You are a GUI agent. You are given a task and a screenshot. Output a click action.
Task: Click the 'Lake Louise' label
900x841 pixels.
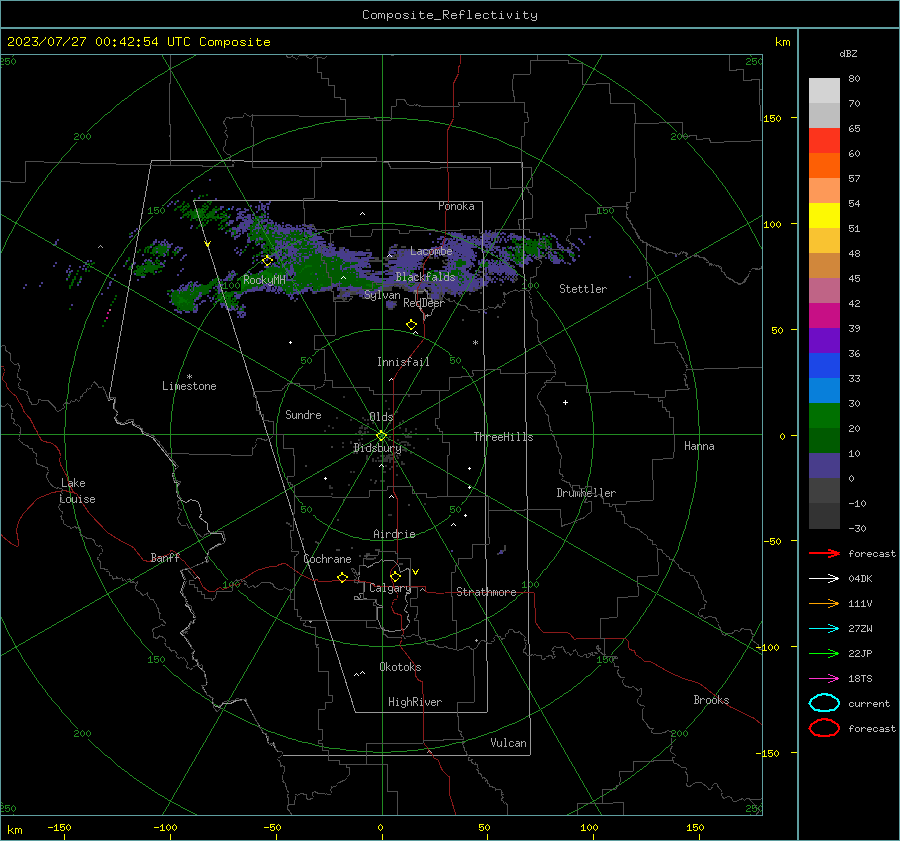[77, 491]
